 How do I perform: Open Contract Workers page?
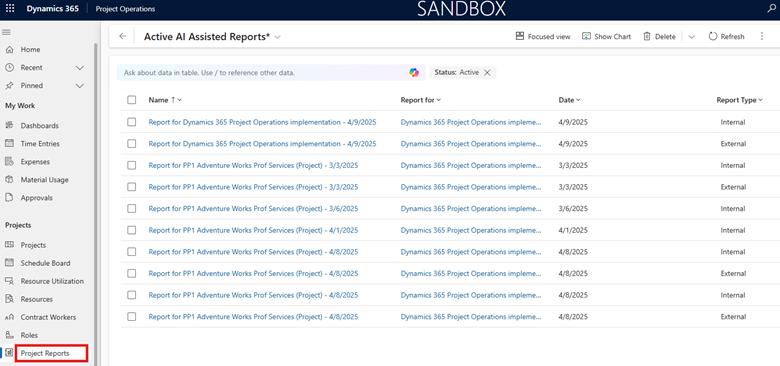coord(48,317)
